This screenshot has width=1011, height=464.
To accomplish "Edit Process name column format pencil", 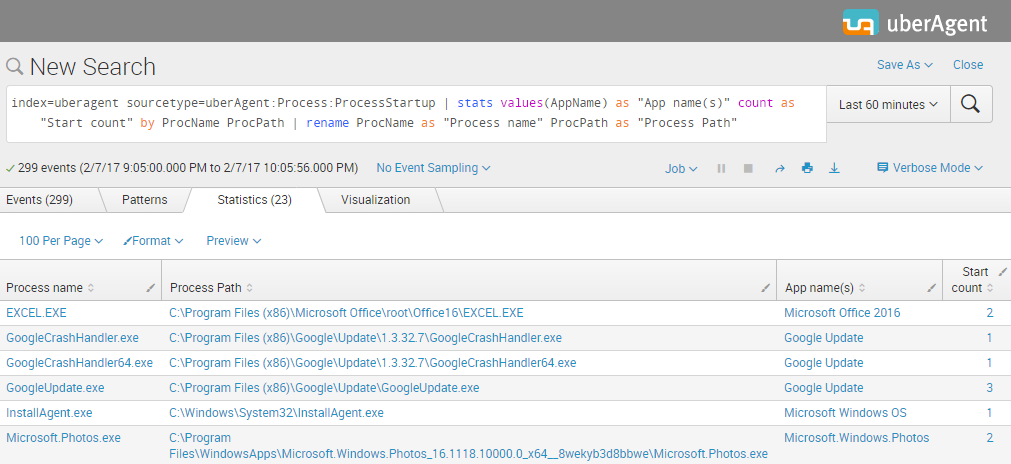I will point(151,288).
